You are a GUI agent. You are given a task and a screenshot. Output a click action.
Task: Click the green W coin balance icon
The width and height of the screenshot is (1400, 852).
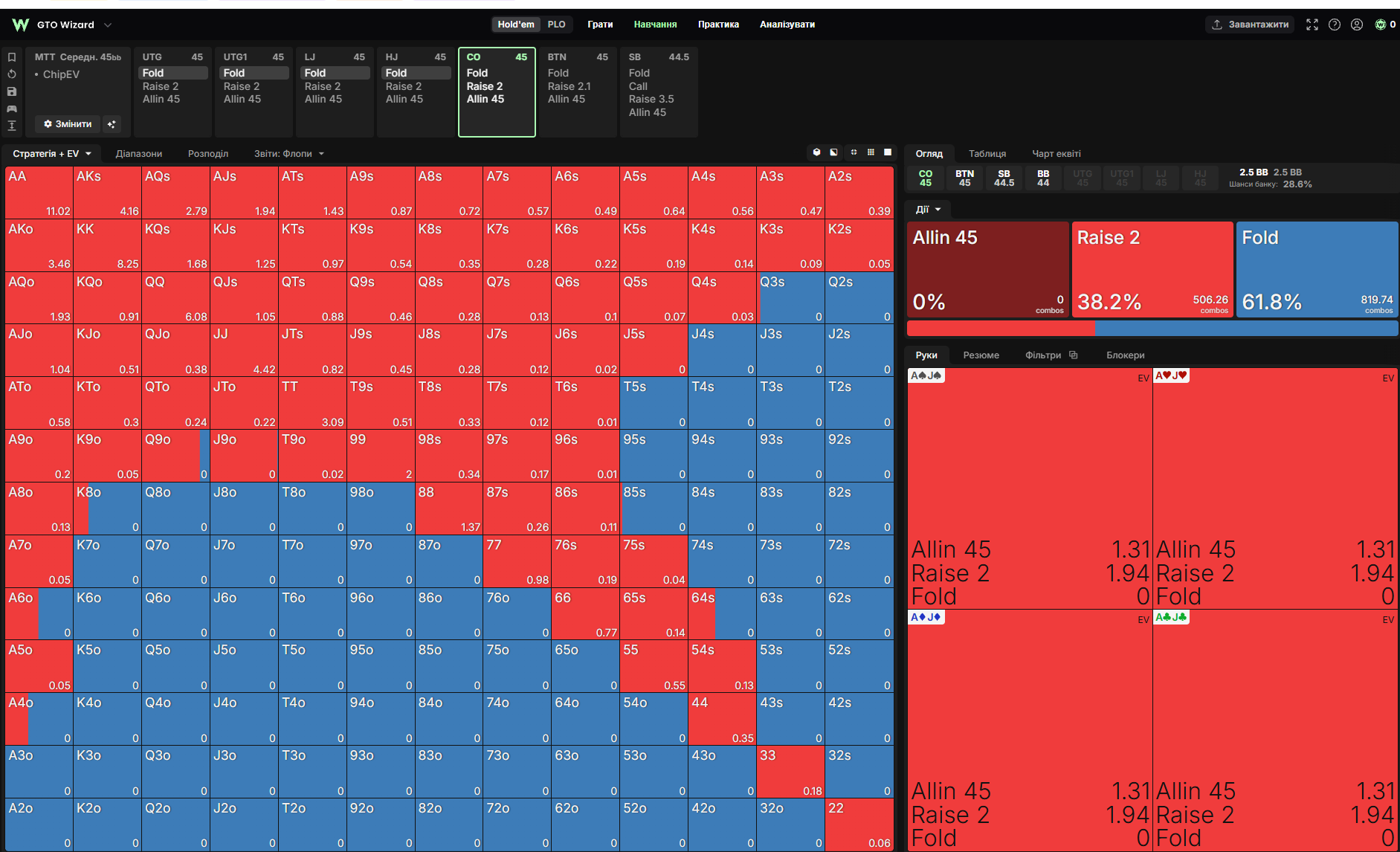click(x=1381, y=25)
